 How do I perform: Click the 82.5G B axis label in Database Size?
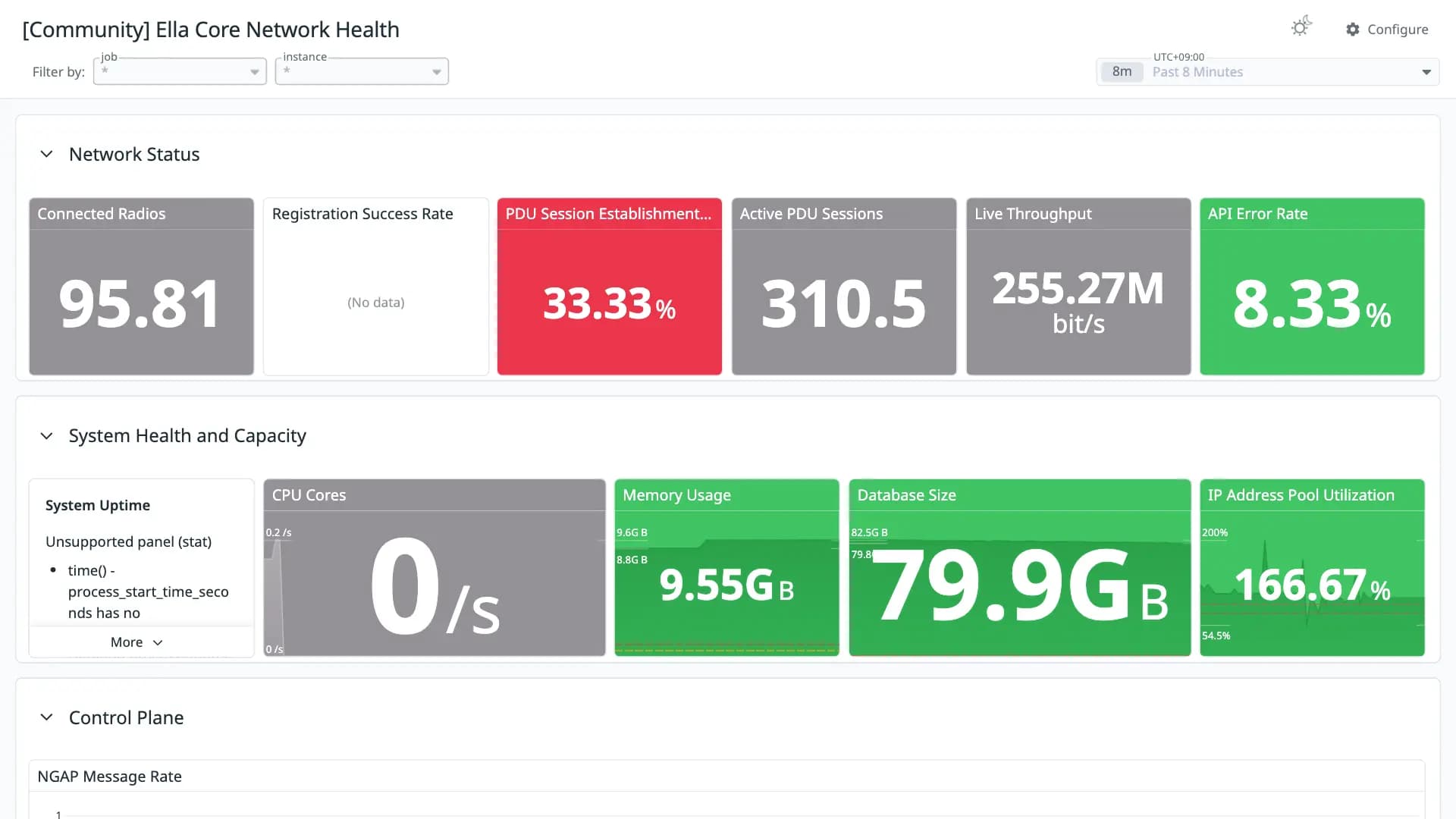click(869, 532)
